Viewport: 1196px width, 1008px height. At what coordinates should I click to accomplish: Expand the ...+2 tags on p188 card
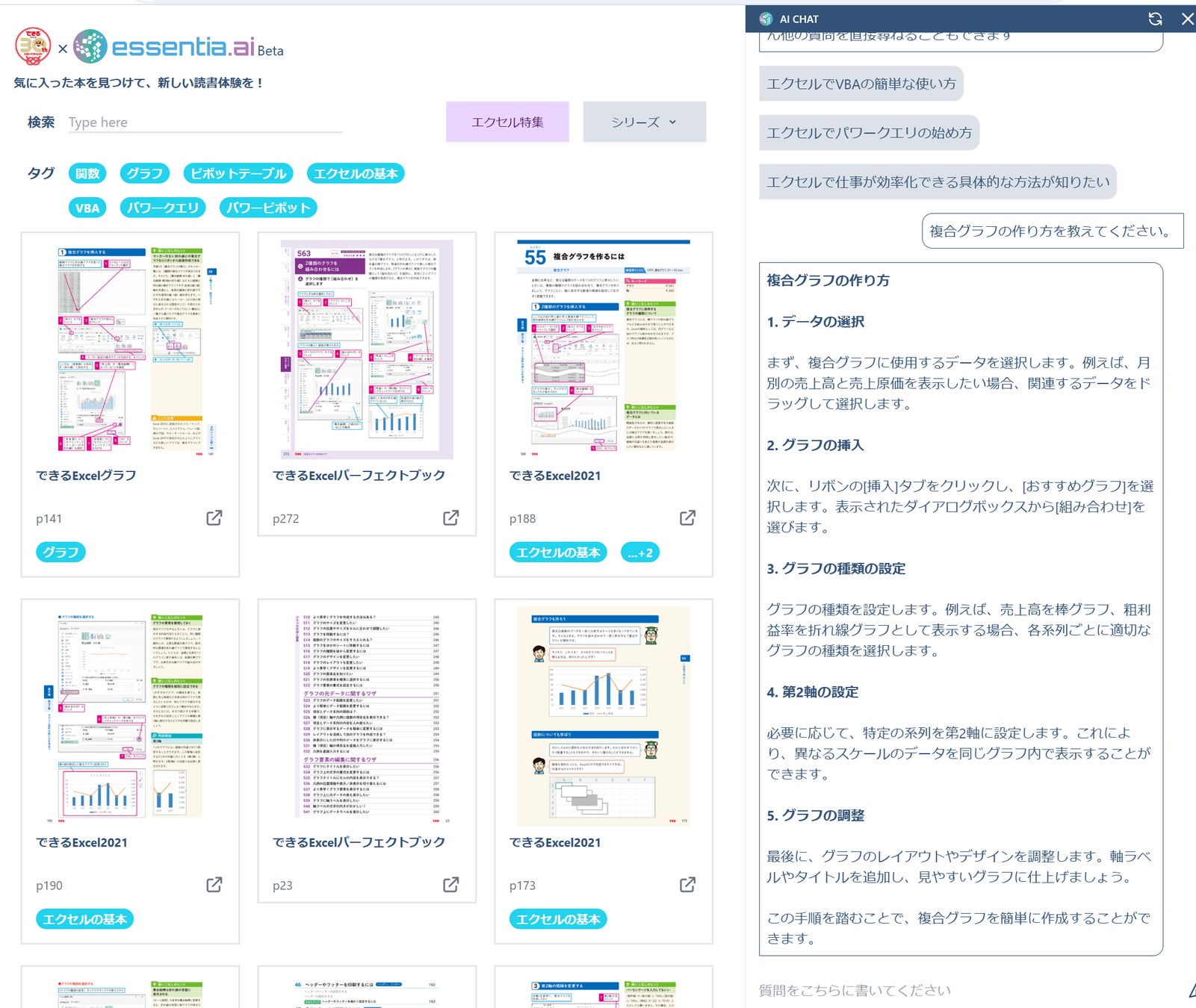pyautogui.click(x=640, y=553)
